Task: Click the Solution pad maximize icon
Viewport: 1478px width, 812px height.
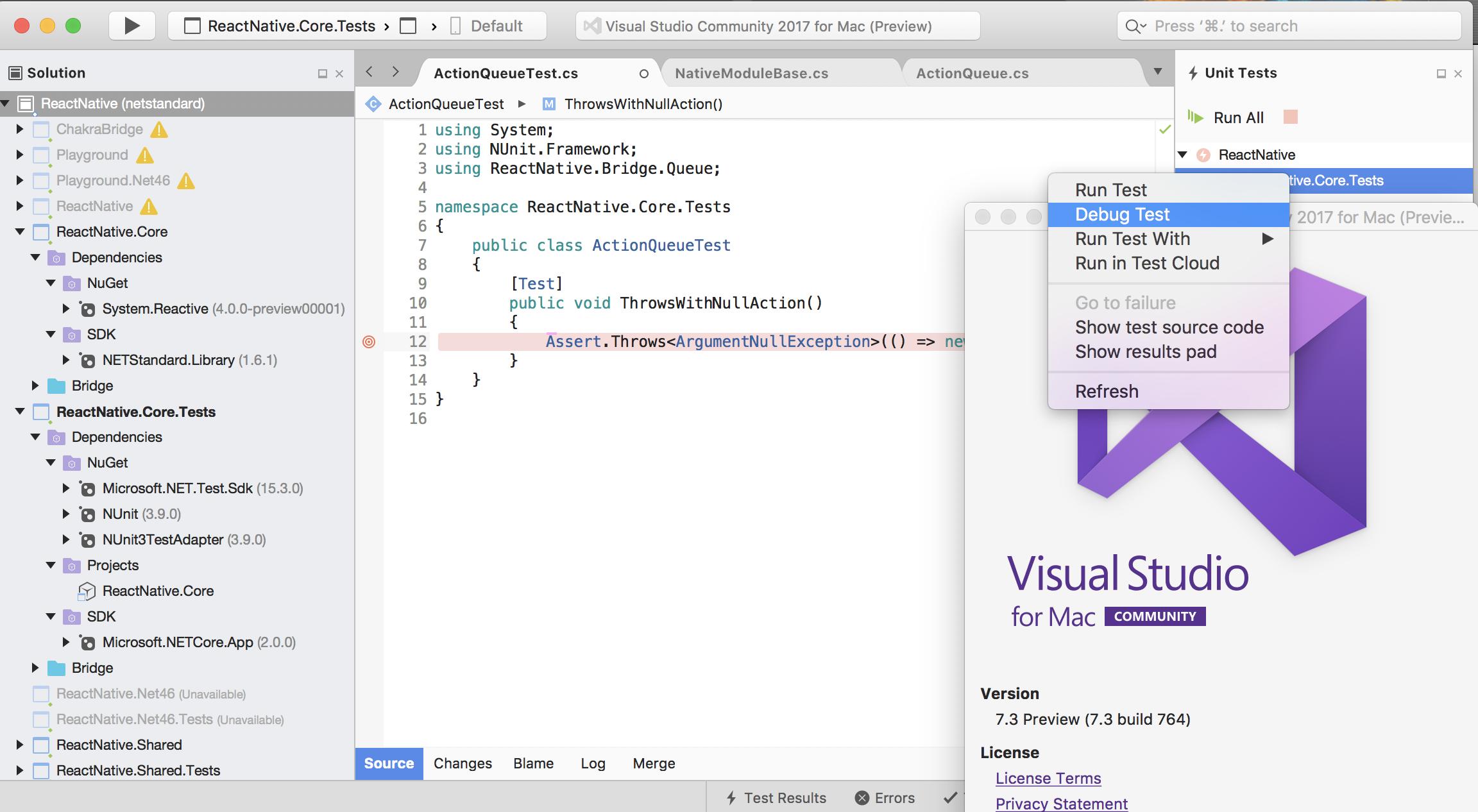Action: click(x=323, y=74)
